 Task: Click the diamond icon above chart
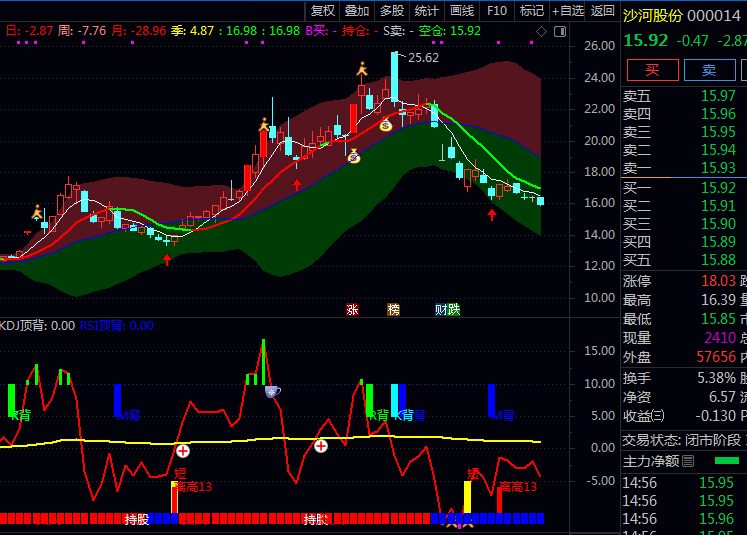coord(541,31)
